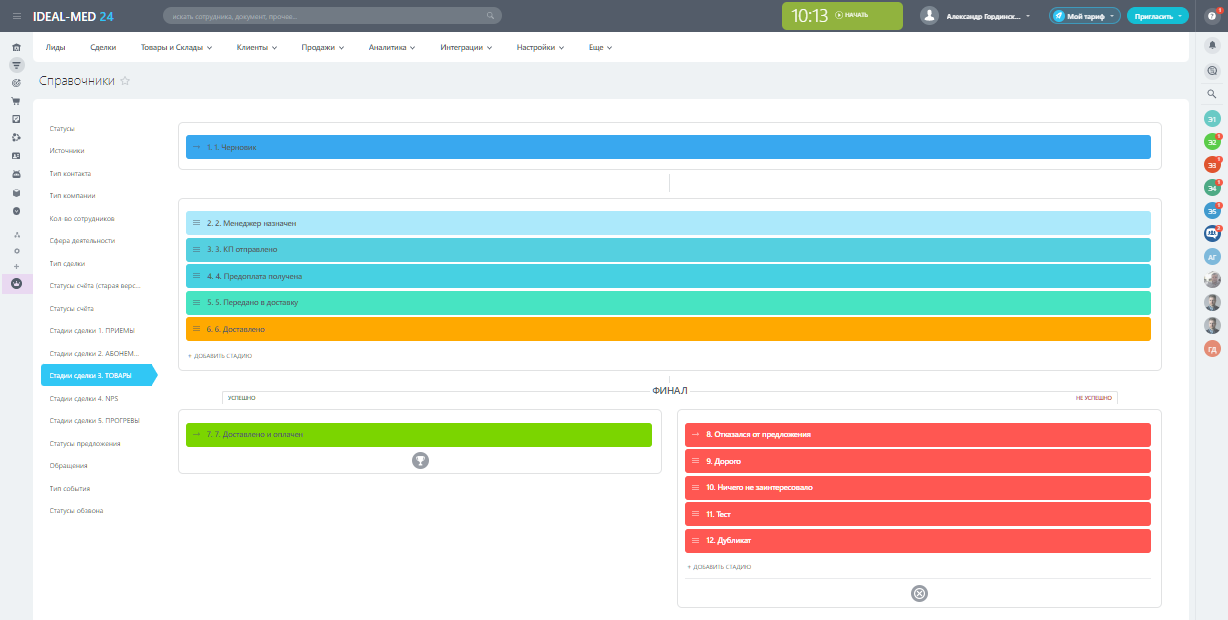Open Стадии сделки 1. ПРИЕМЫ
Screen dimensions: 1228x620
92,330
